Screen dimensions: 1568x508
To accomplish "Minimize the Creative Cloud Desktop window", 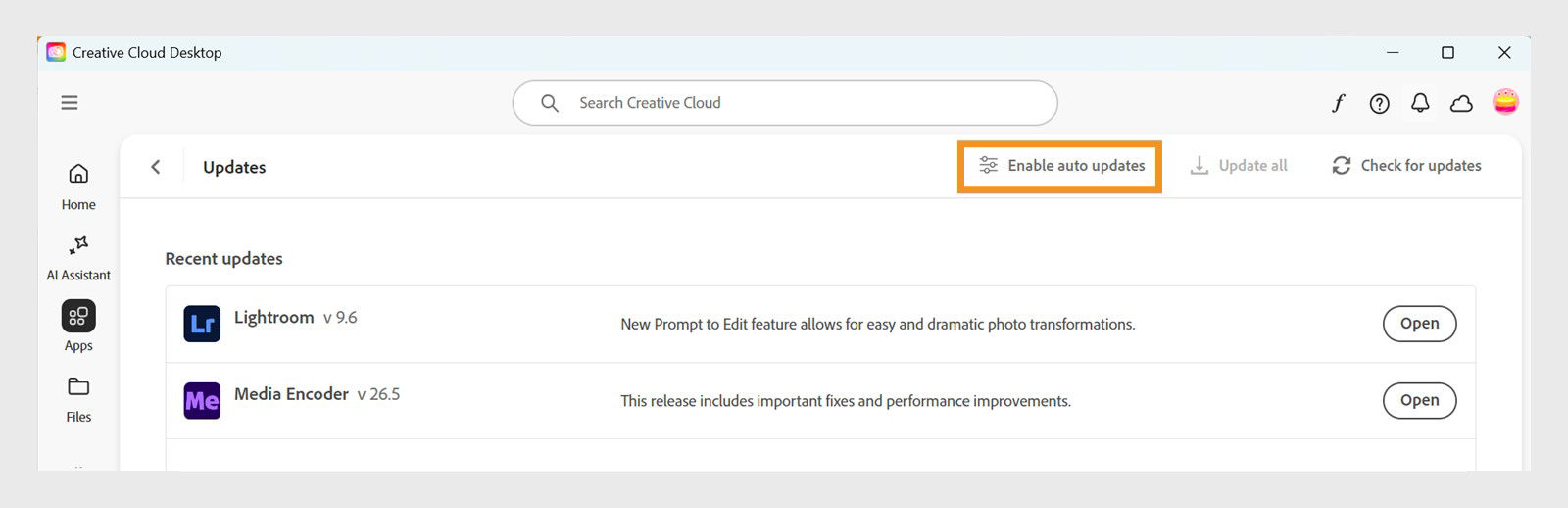I will tap(1393, 52).
